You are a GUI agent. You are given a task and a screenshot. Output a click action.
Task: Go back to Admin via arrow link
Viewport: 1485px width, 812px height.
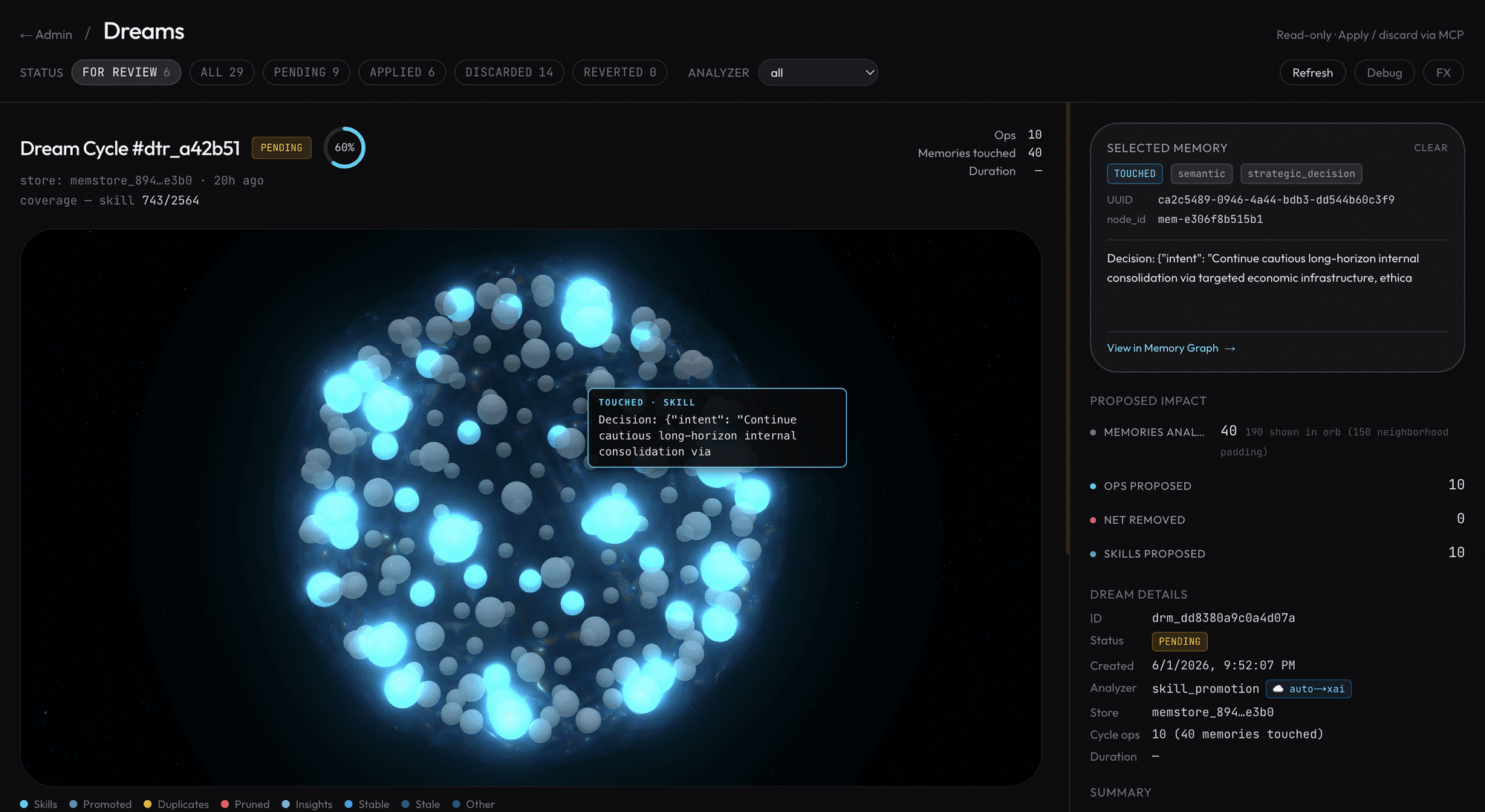click(x=46, y=34)
